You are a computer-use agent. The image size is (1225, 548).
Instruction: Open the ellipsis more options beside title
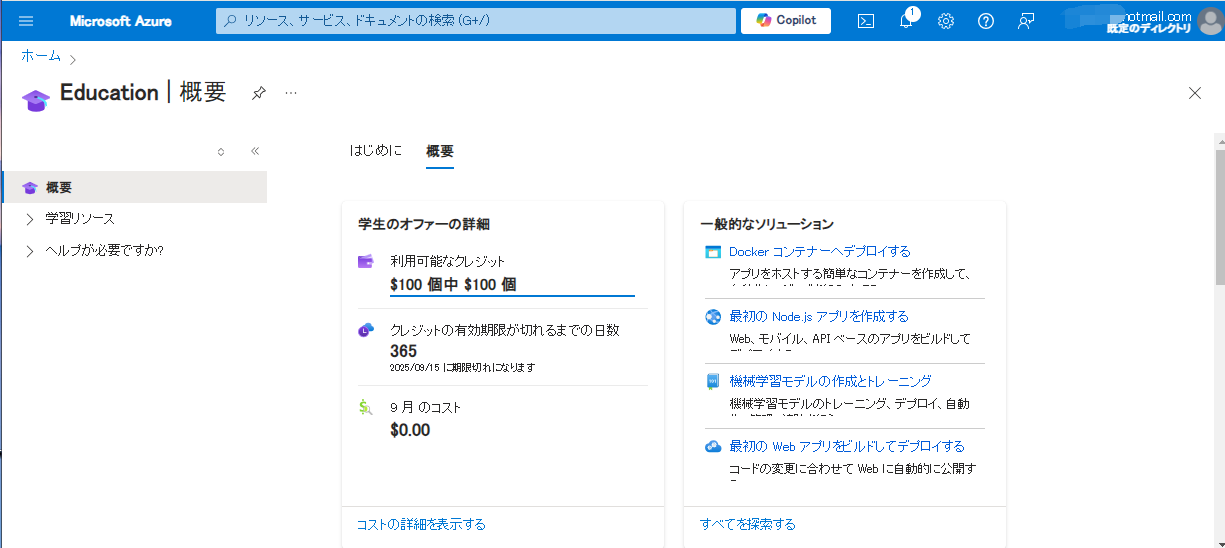point(291,93)
